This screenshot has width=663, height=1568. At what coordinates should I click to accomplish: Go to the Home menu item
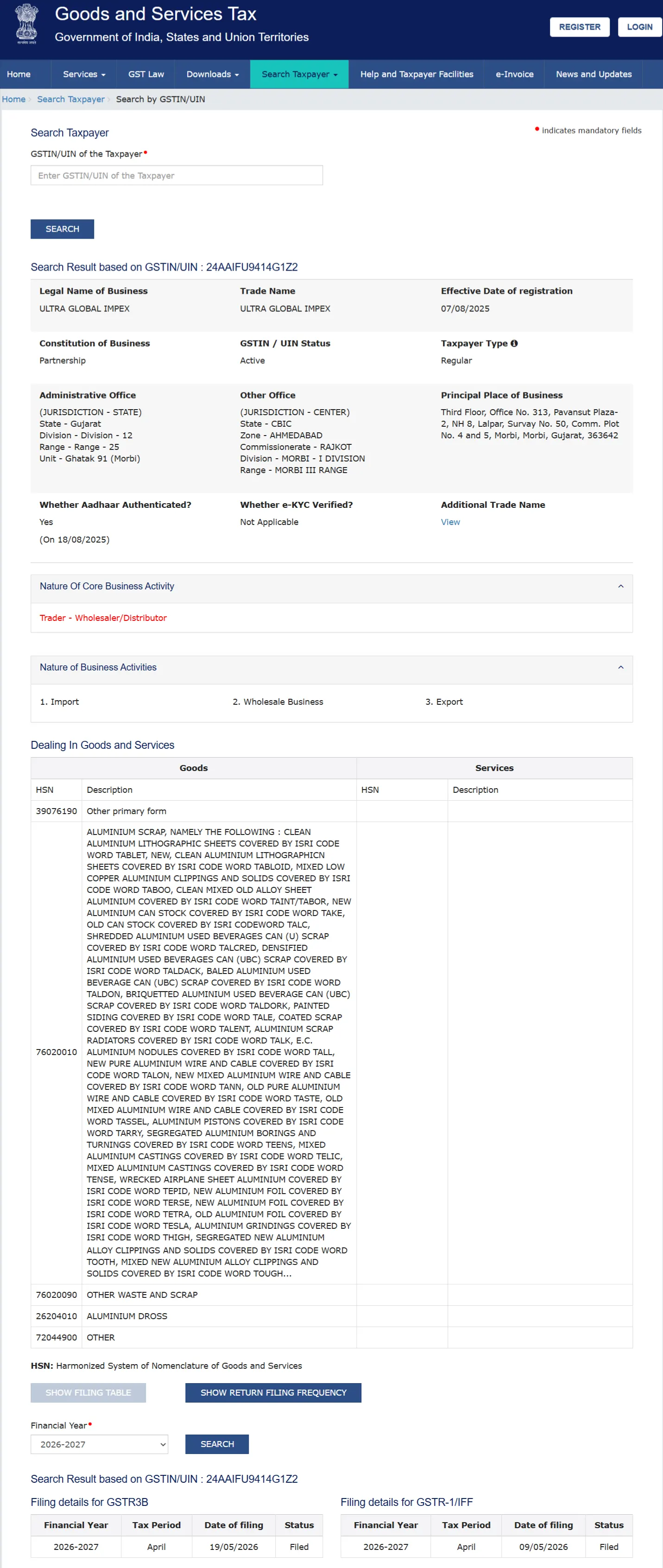[19, 74]
